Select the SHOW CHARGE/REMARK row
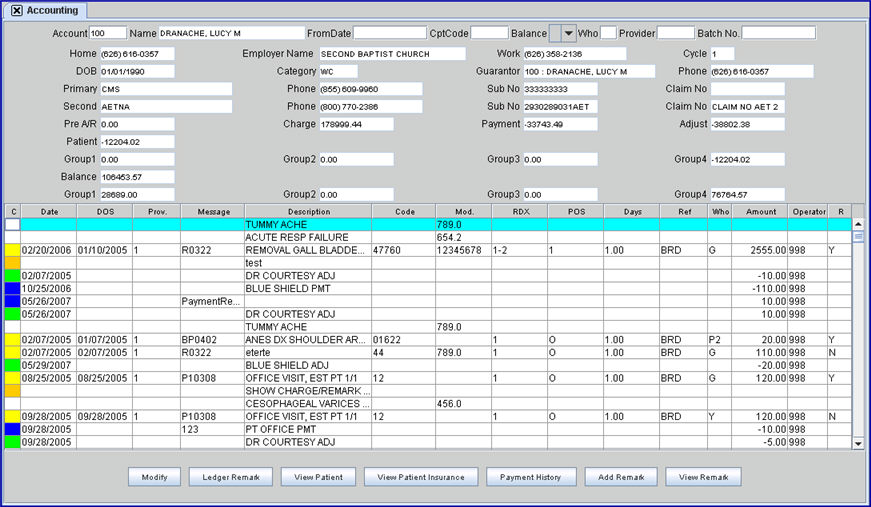 428,391
